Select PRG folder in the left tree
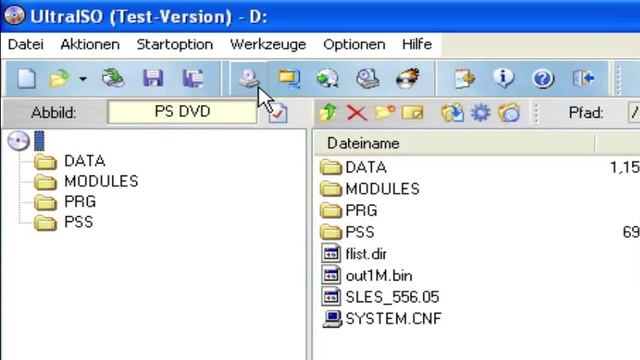The image size is (640, 360). 80,202
